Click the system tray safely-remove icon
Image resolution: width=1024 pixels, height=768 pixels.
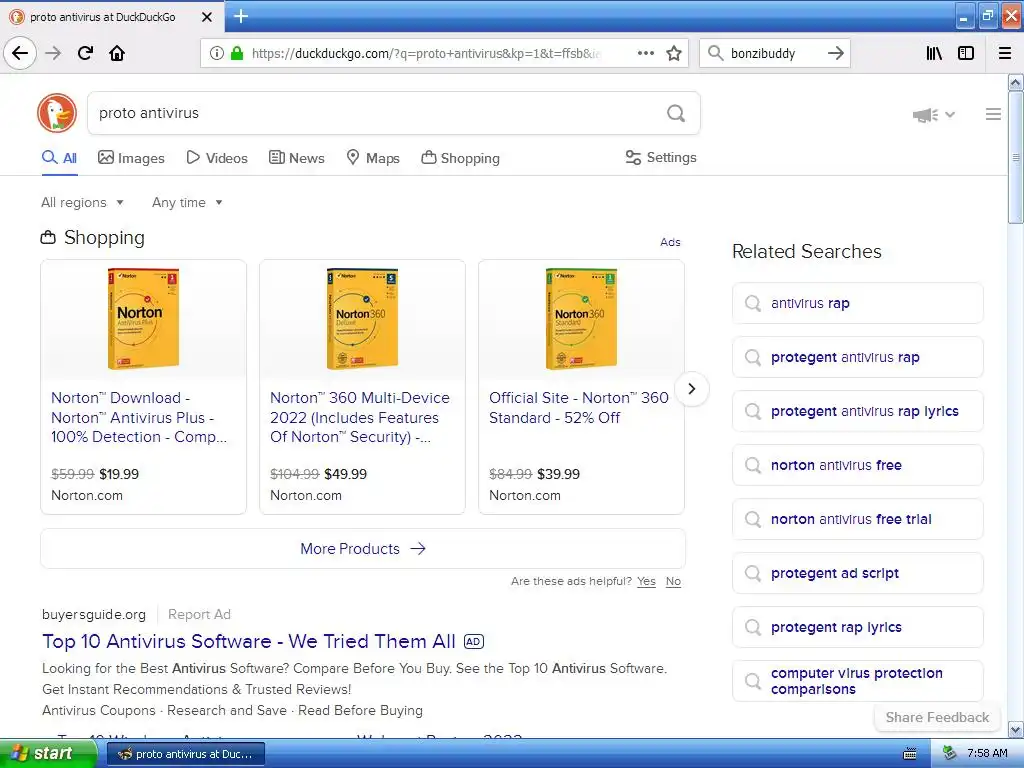coord(949,754)
